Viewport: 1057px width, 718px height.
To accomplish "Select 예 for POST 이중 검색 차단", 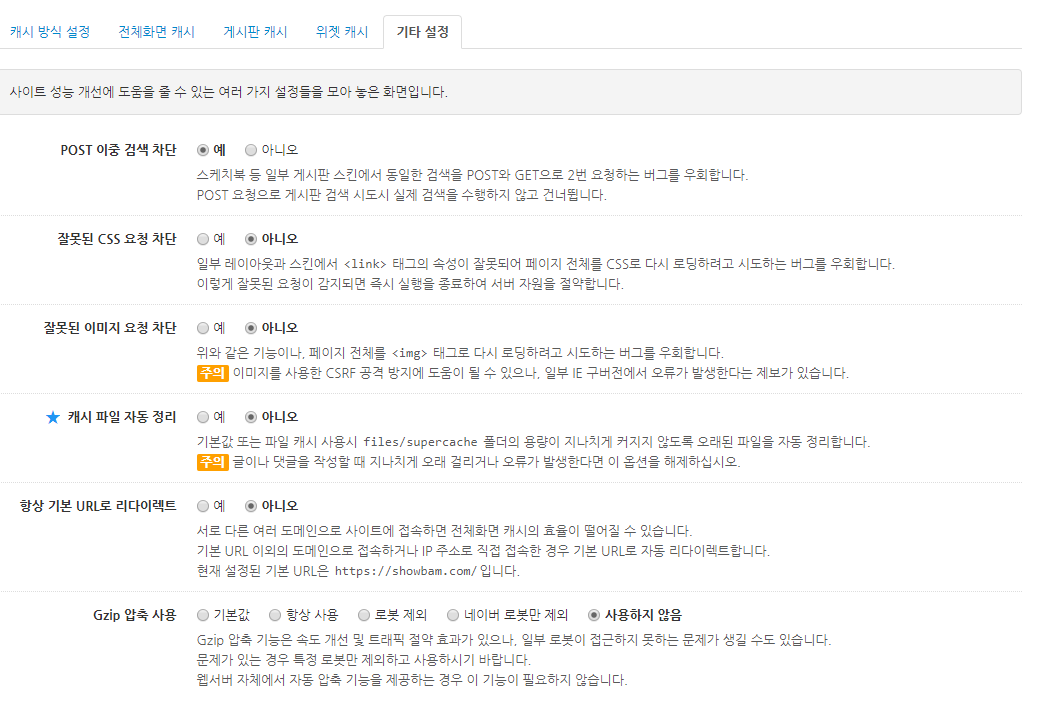I will (x=203, y=150).
